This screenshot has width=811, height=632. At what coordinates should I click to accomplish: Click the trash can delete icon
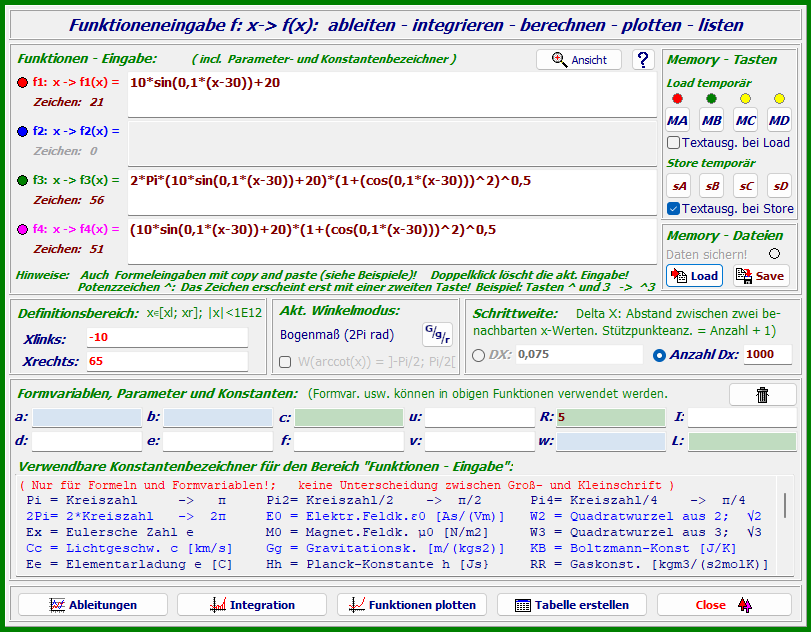tap(762, 394)
